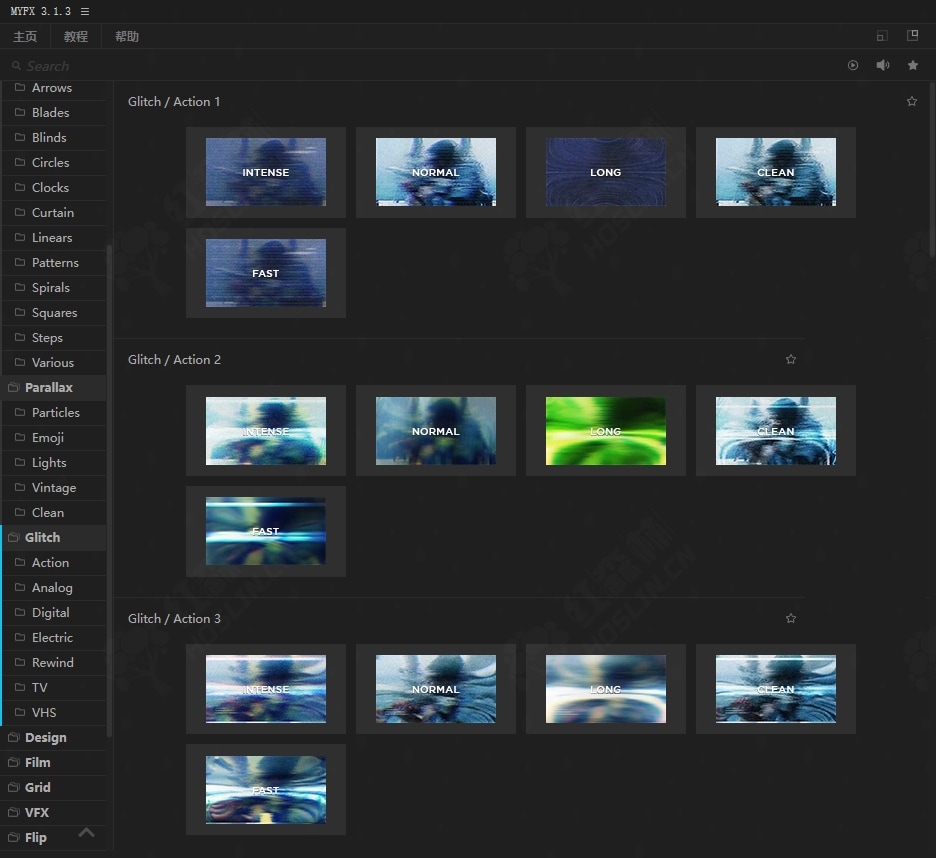Show favorites with the filled star icon

click(913, 65)
